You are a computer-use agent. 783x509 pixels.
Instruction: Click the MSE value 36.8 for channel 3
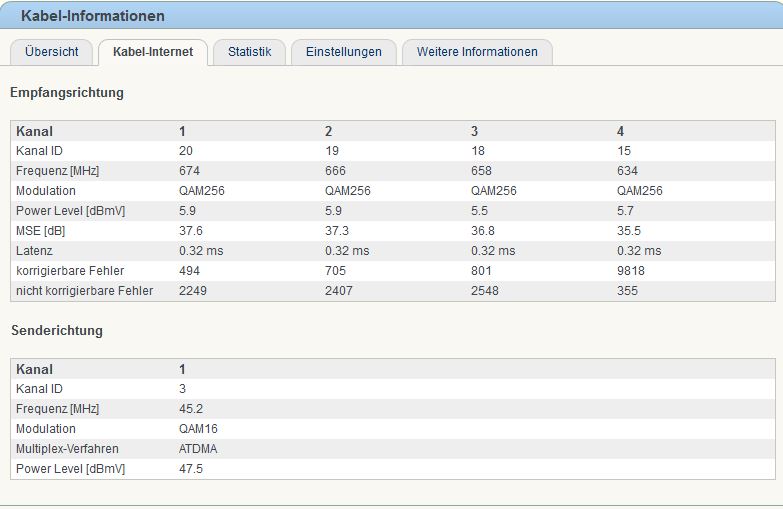coord(483,231)
